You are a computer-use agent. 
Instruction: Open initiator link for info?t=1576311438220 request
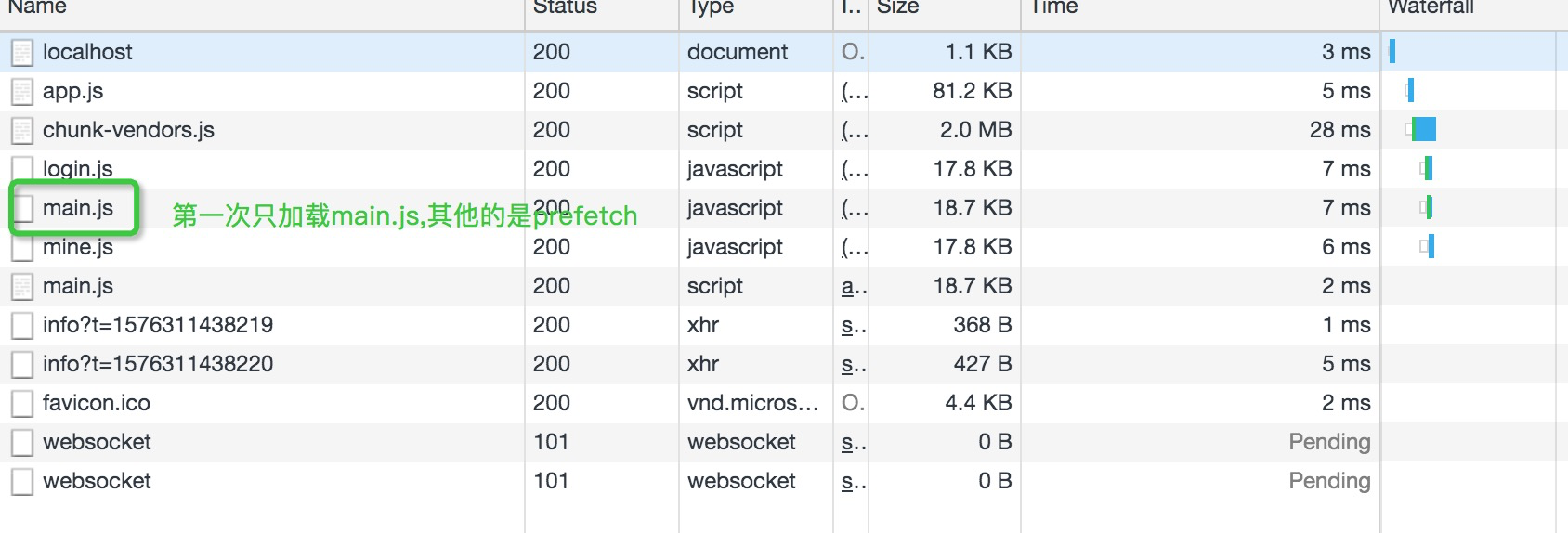pyautogui.click(x=853, y=365)
